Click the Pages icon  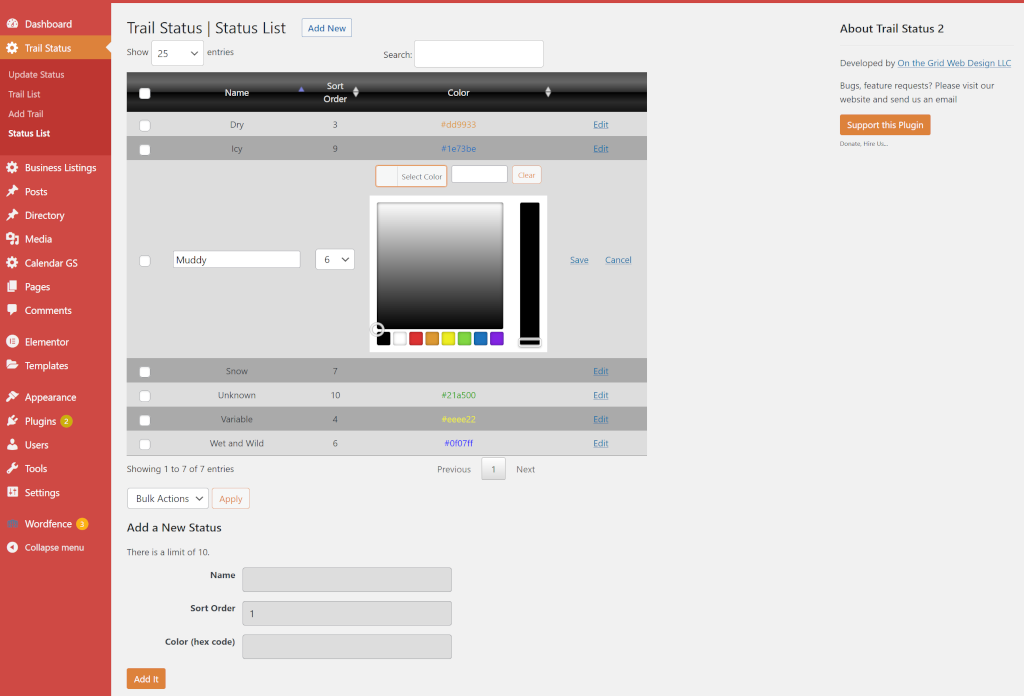pos(12,287)
